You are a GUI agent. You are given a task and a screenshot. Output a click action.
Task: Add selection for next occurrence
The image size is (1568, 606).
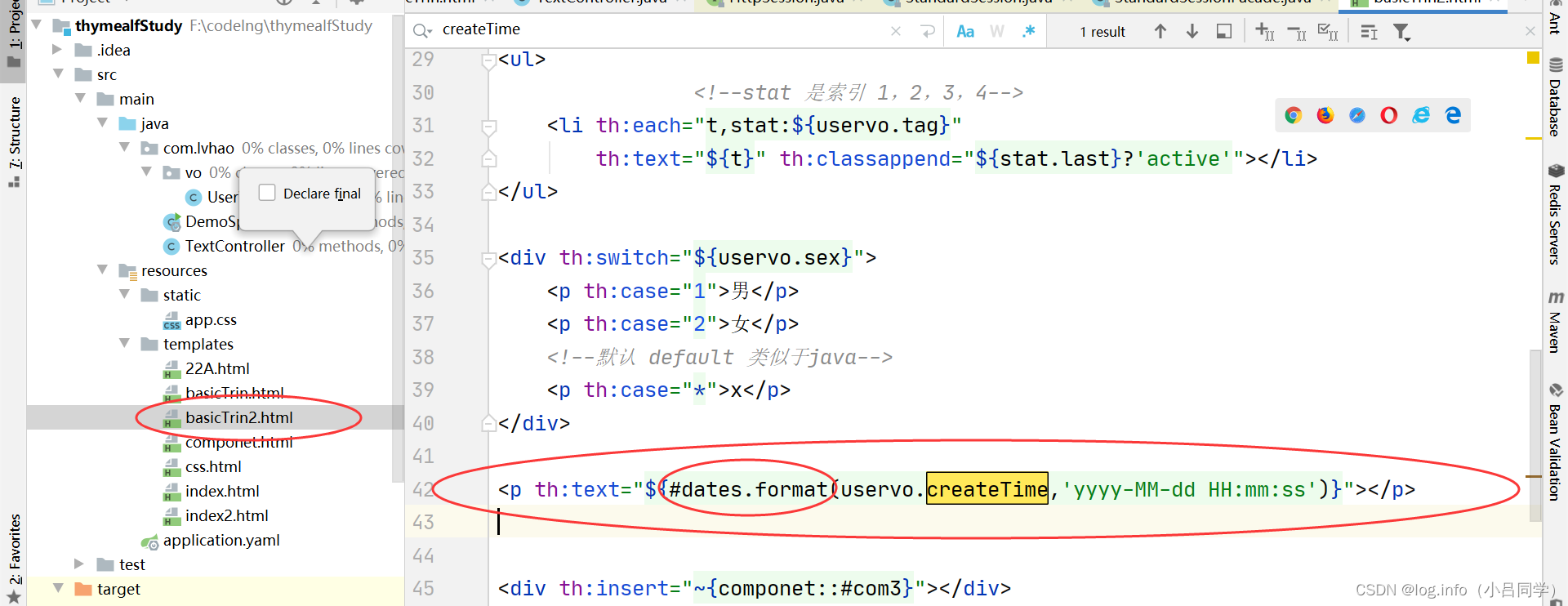coord(1264,31)
